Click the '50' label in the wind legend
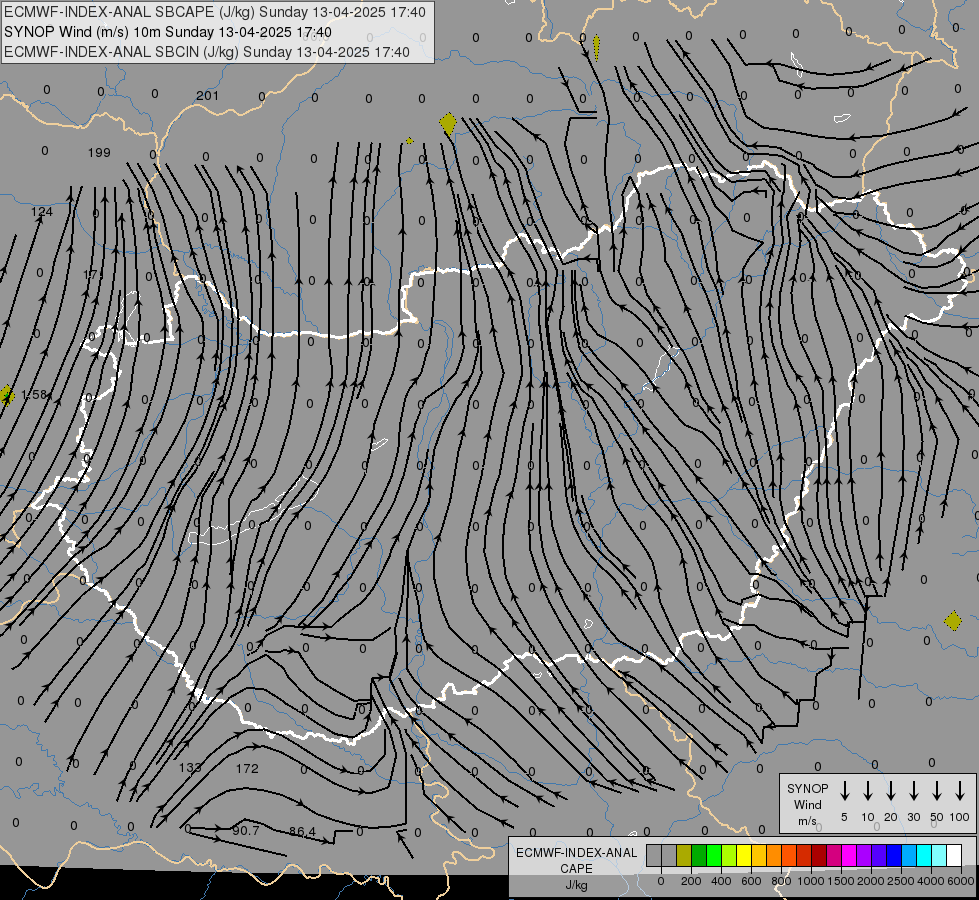This screenshot has height=900, width=979. point(937,817)
